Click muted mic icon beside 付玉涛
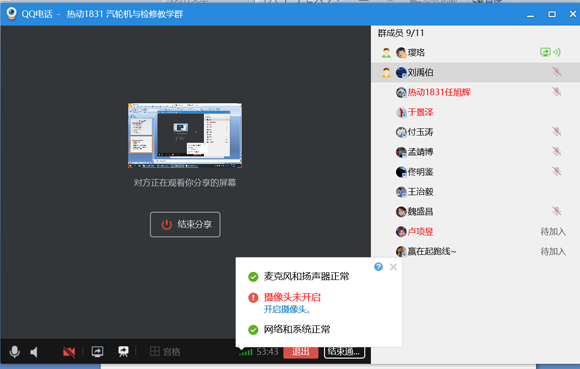 [557, 132]
